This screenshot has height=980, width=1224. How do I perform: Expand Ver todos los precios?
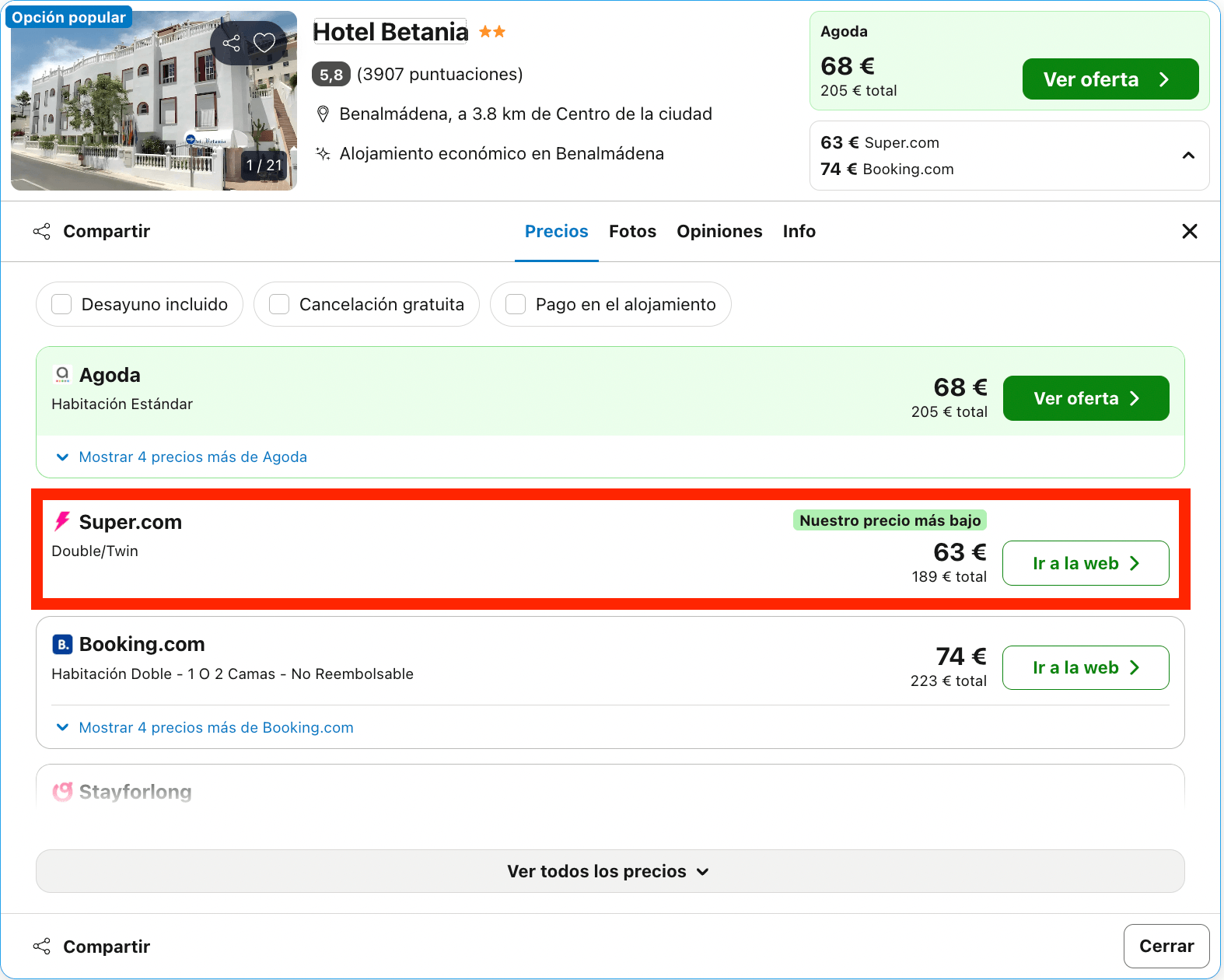610,871
